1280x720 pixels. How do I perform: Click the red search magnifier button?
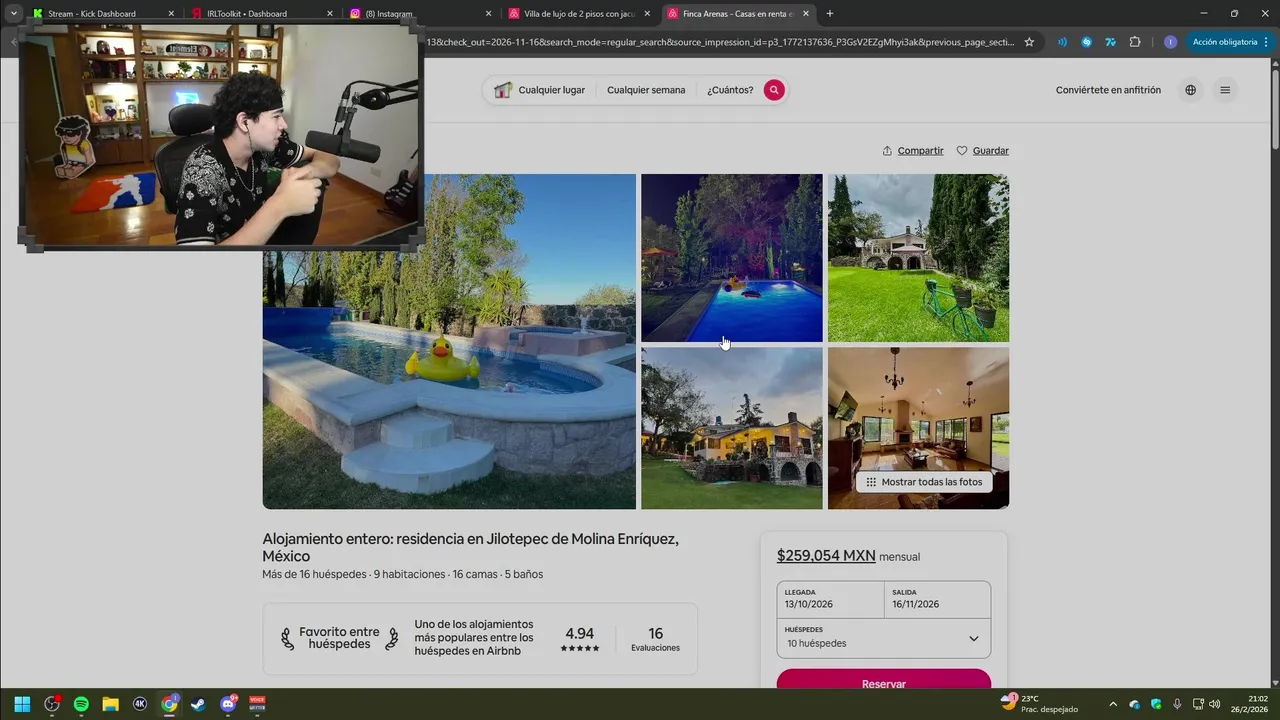coord(774,90)
